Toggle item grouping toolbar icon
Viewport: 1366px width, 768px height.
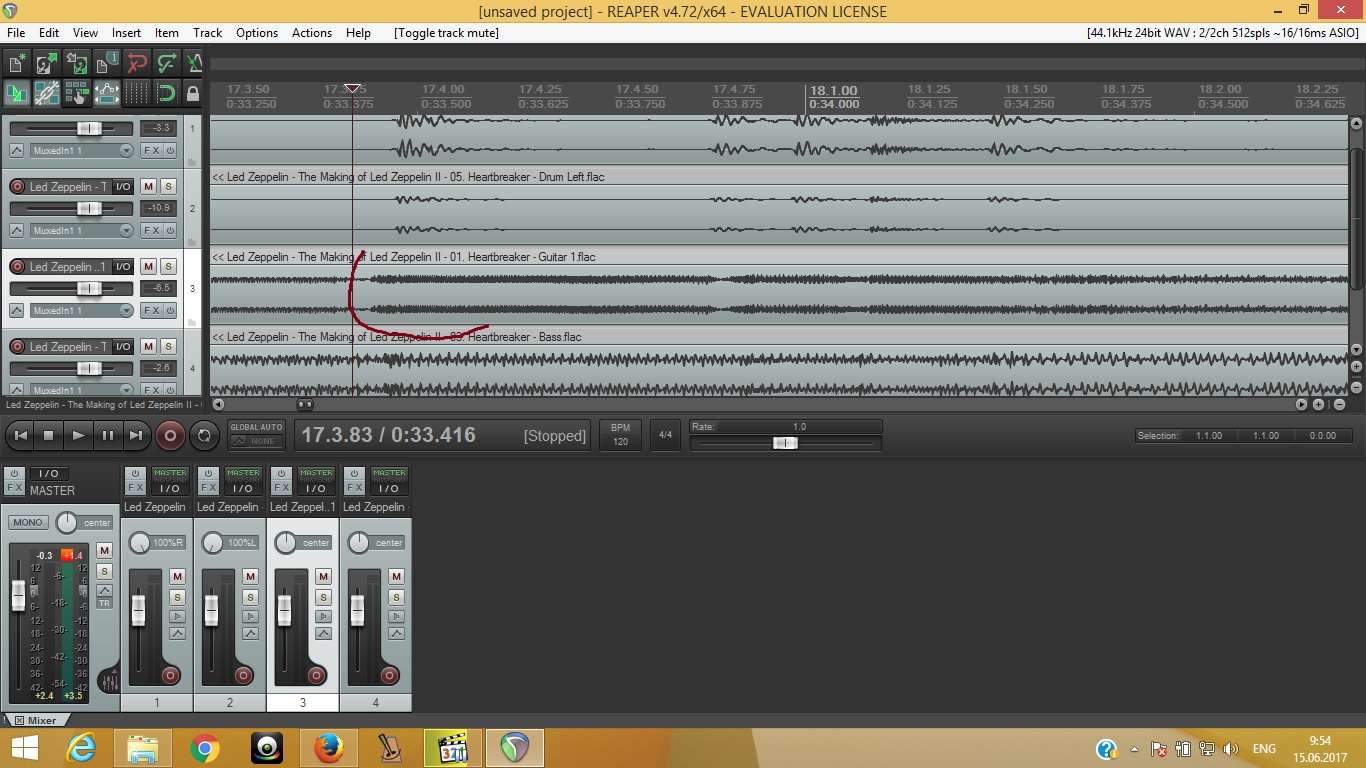[46, 93]
